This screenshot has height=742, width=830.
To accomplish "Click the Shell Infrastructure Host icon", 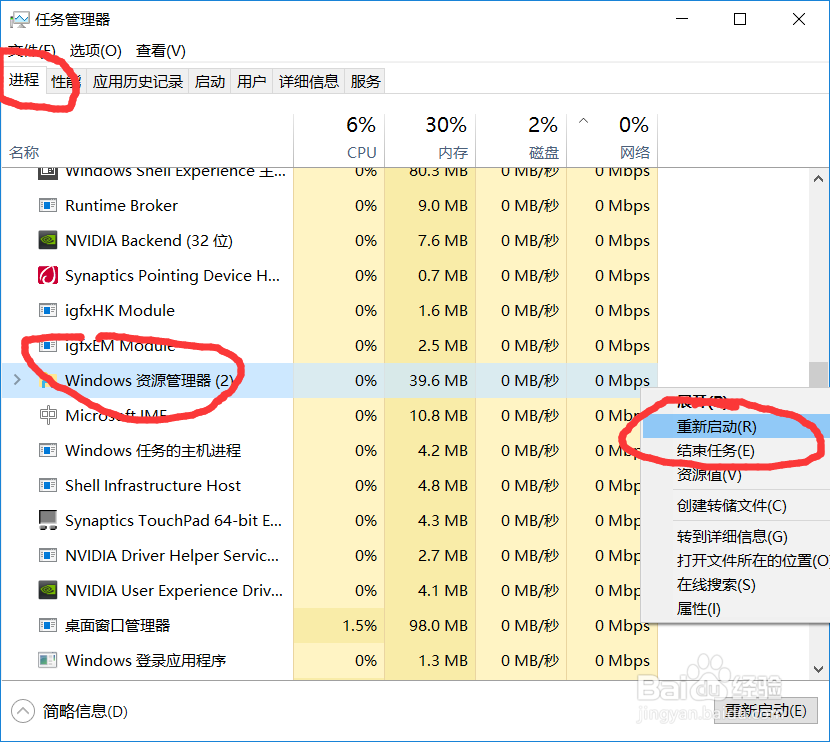I will pyautogui.click(x=48, y=485).
